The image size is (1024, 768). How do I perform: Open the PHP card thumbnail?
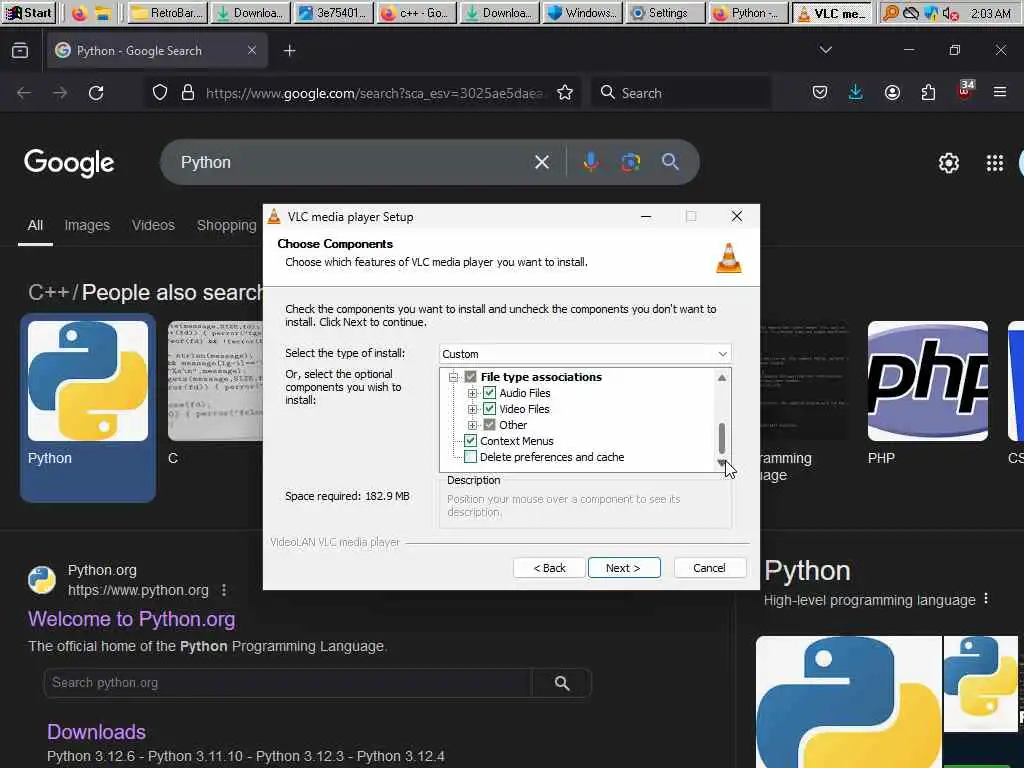[x=927, y=381]
